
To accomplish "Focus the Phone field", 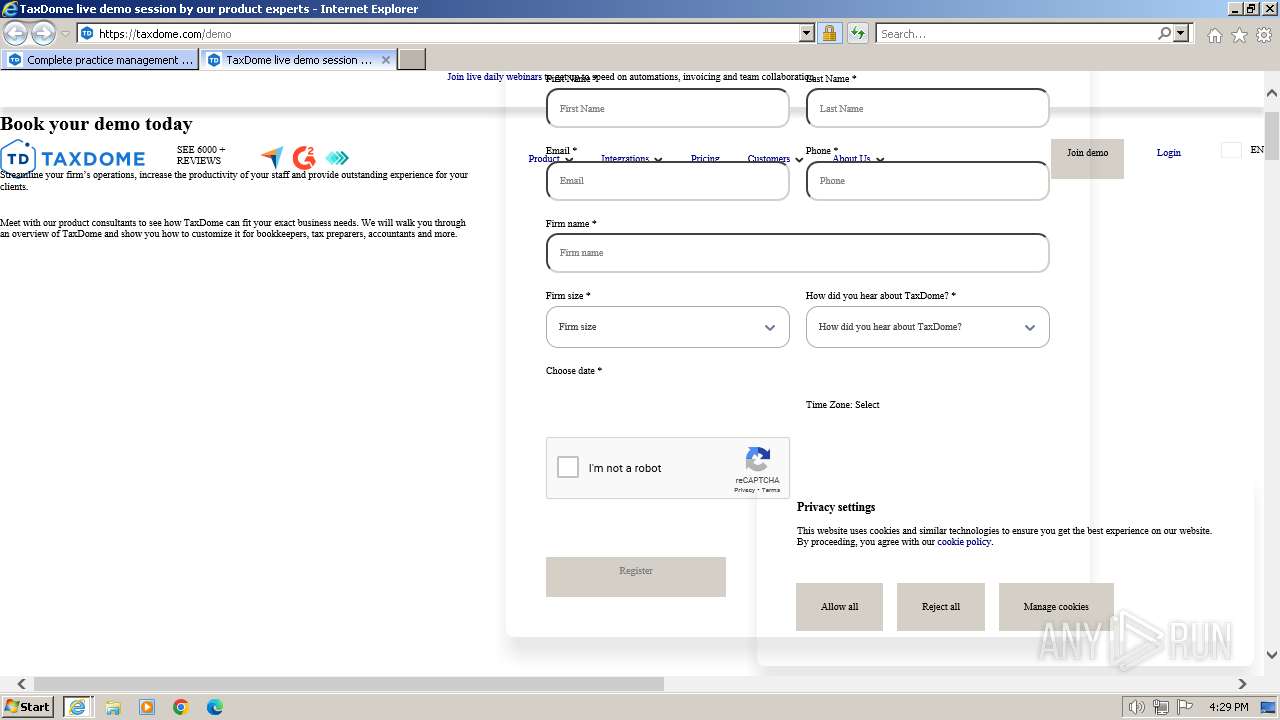I will tap(928, 181).
